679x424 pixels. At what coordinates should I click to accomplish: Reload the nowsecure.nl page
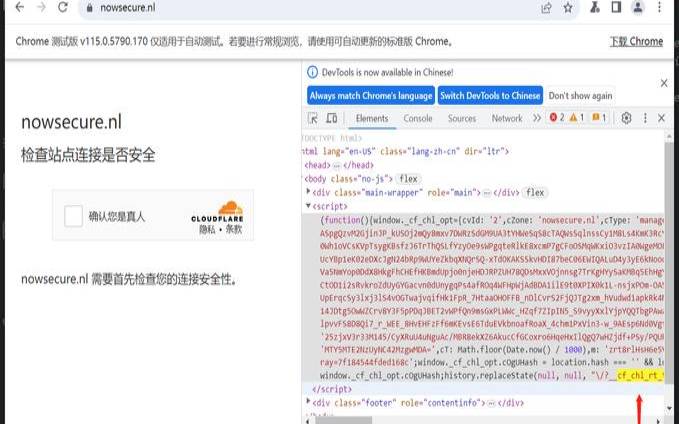(x=63, y=7)
